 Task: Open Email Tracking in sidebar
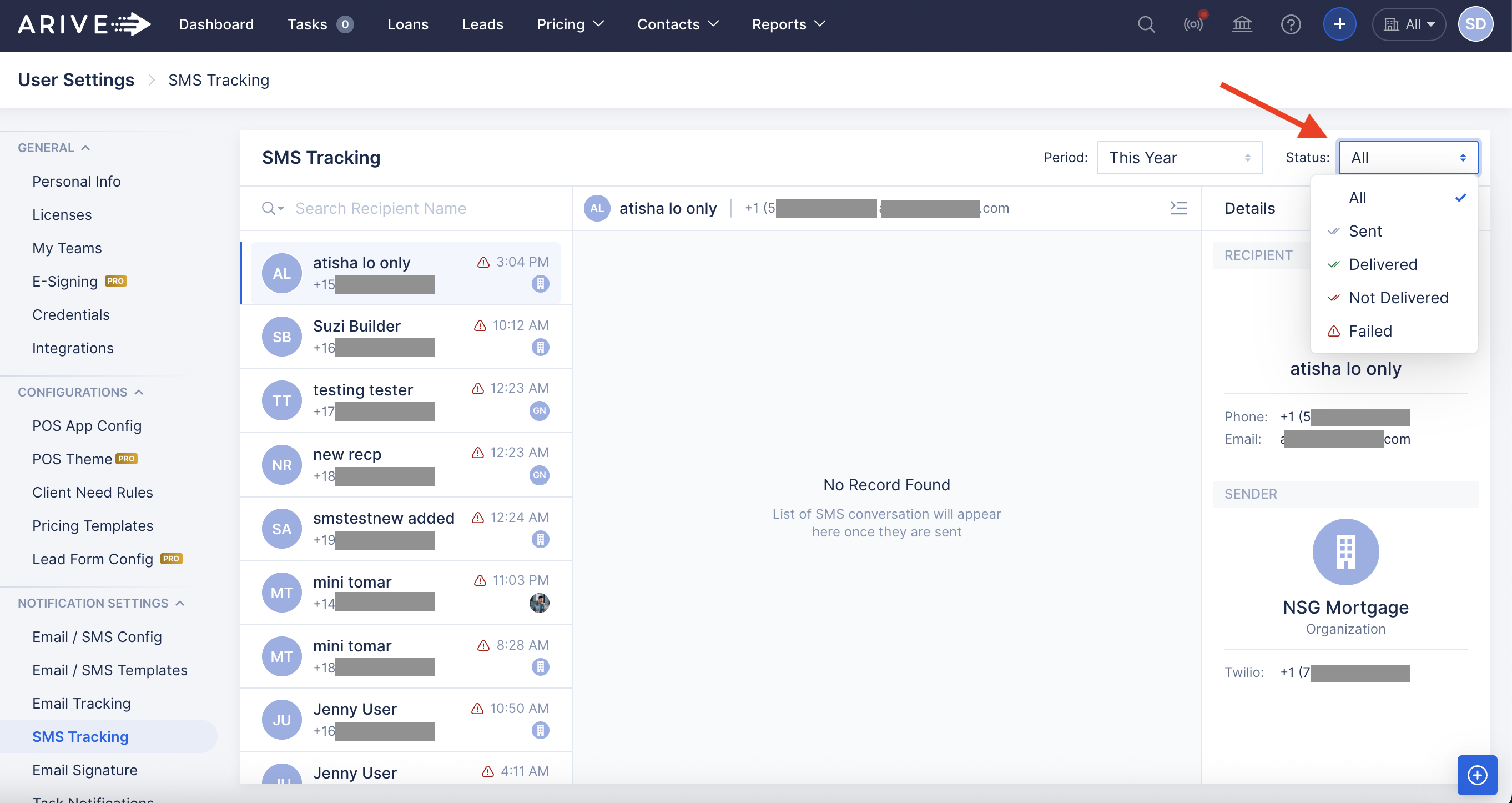pos(82,703)
